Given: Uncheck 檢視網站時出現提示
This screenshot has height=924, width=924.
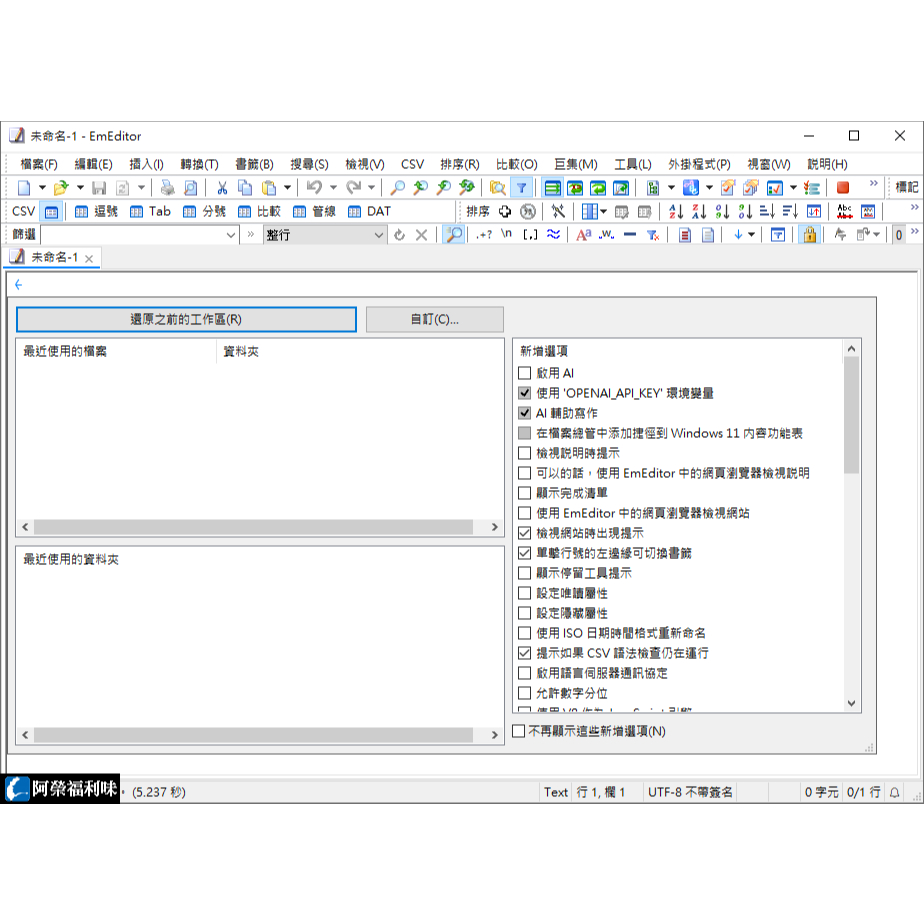Looking at the screenshot, I should [x=524, y=533].
